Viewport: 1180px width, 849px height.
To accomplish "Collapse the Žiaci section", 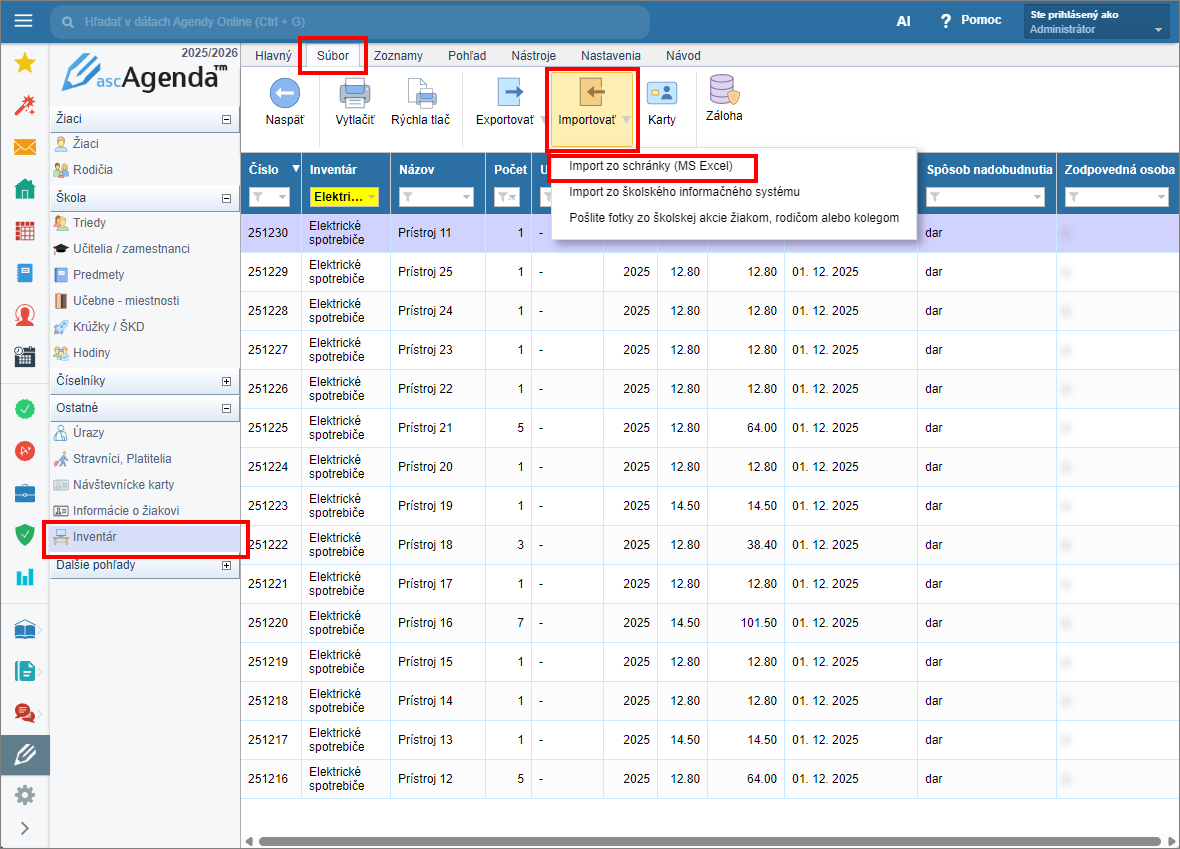I will tap(226, 119).
